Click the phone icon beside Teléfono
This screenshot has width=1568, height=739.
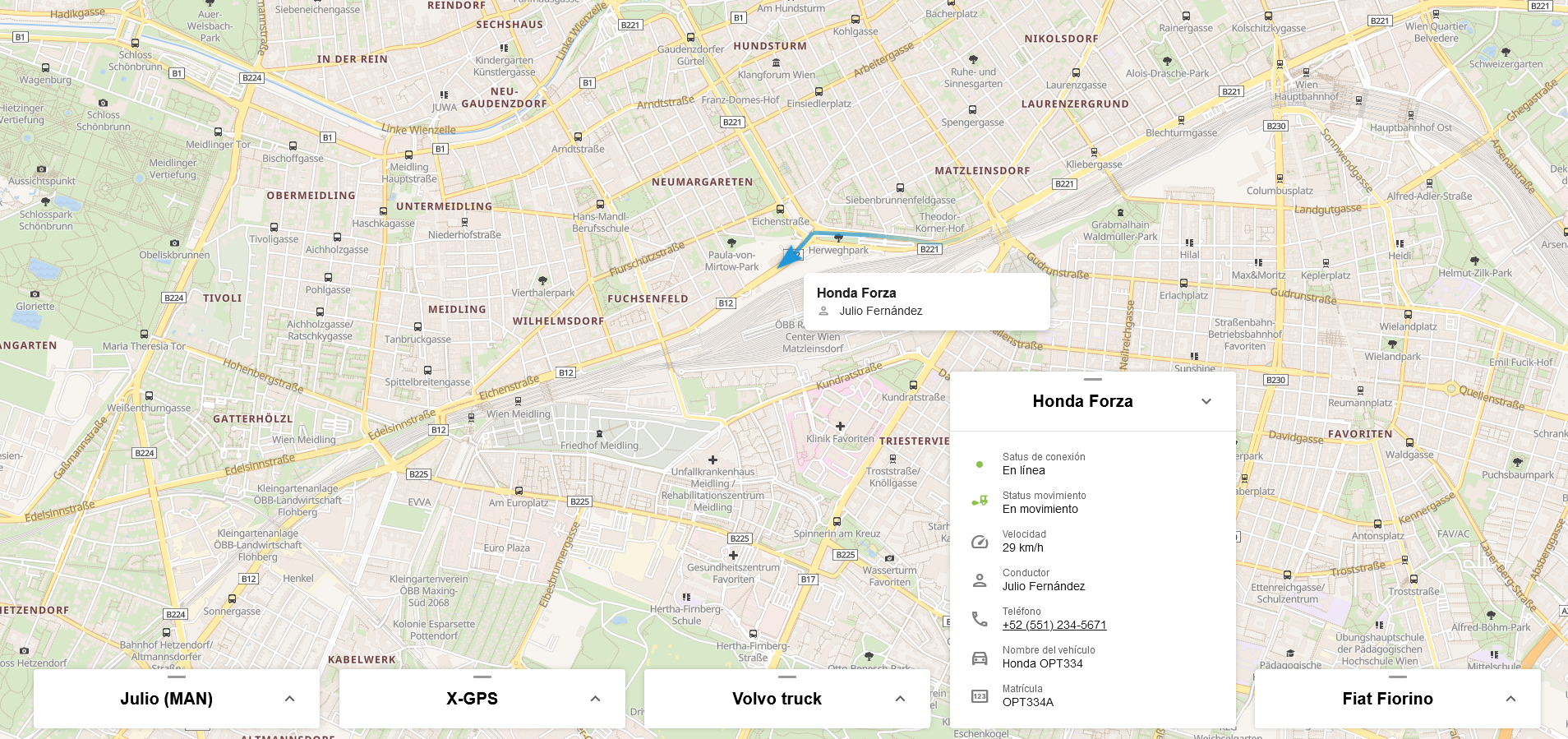(980, 619)
